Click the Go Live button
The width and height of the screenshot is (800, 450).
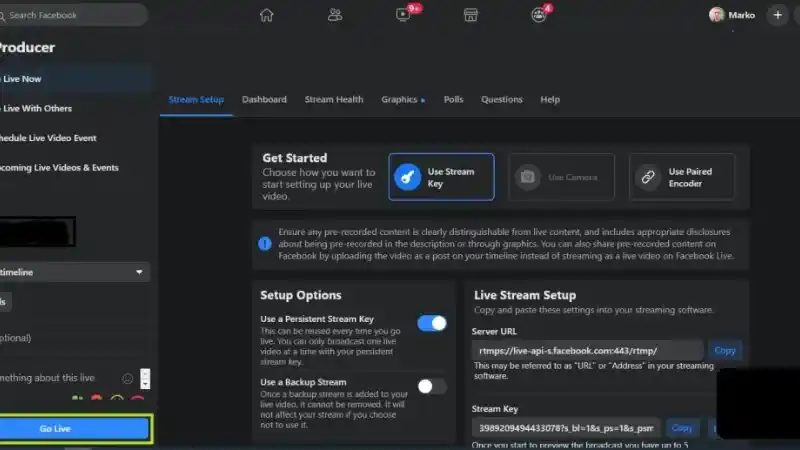coord(74,429)
